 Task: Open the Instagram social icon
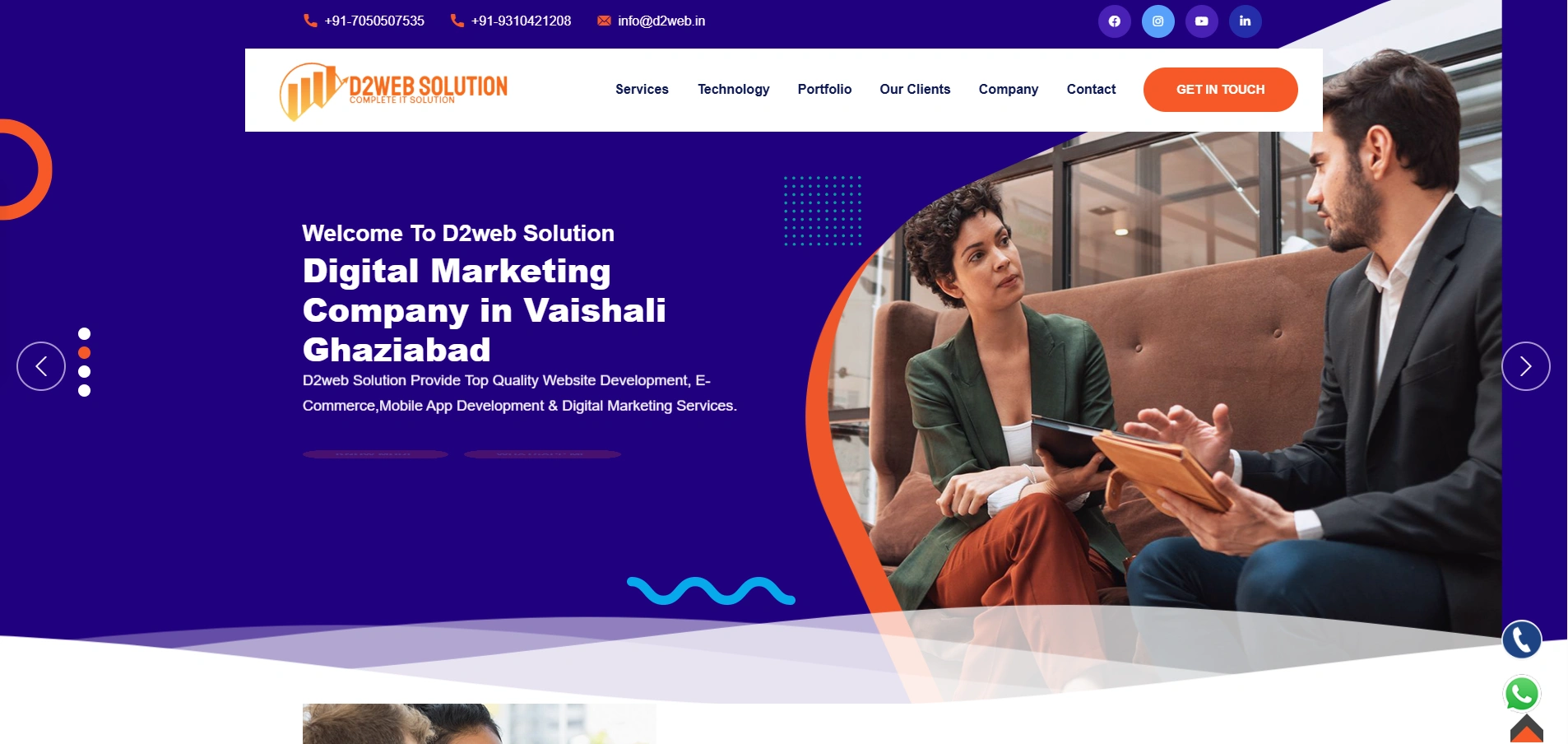tap(1157, 21)
